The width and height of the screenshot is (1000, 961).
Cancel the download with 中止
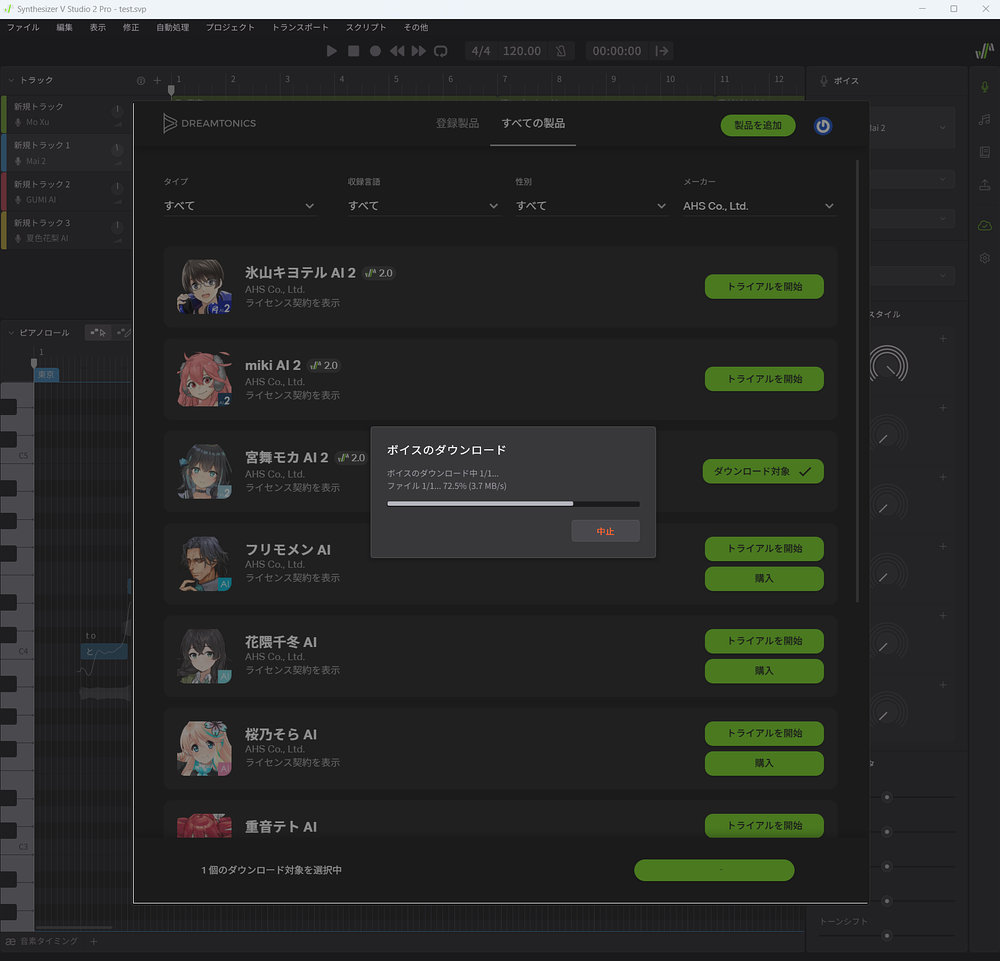click(x=605, y=531)
